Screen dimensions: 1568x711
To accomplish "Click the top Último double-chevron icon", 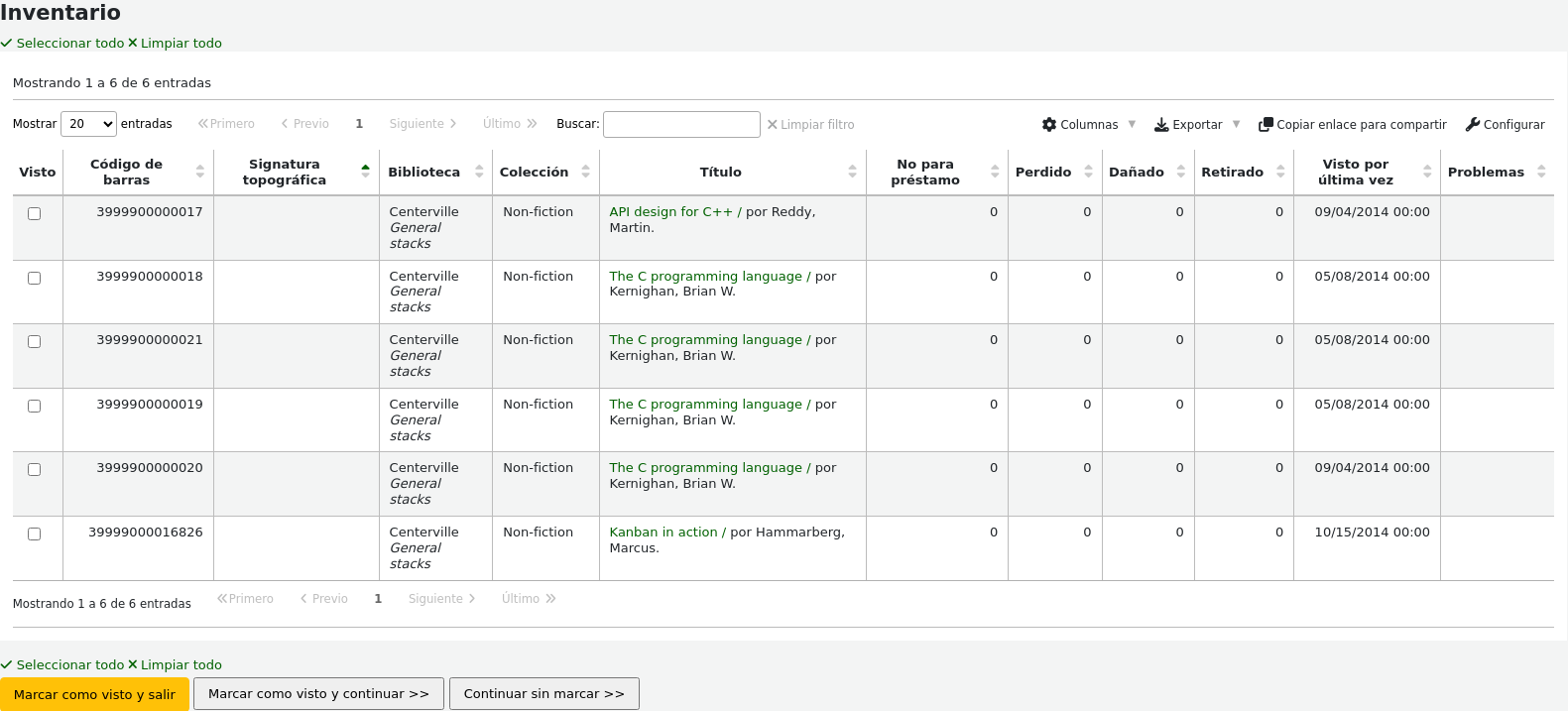I will (532, 124).
